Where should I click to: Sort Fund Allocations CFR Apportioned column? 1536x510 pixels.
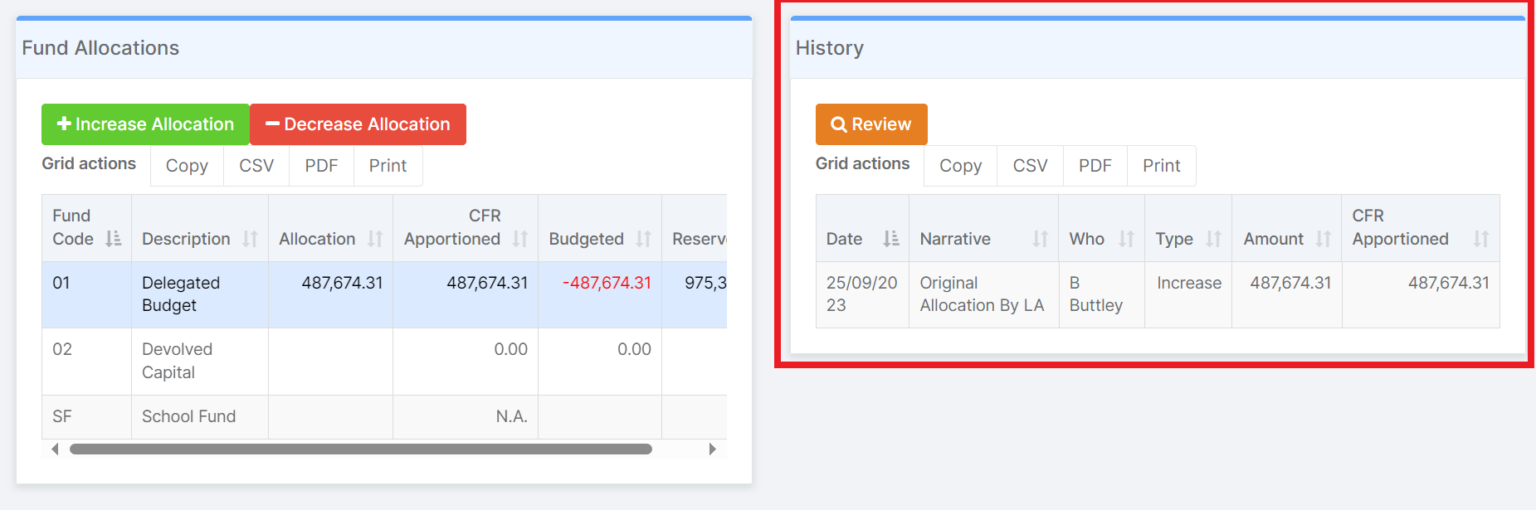[x=520, y=239]
